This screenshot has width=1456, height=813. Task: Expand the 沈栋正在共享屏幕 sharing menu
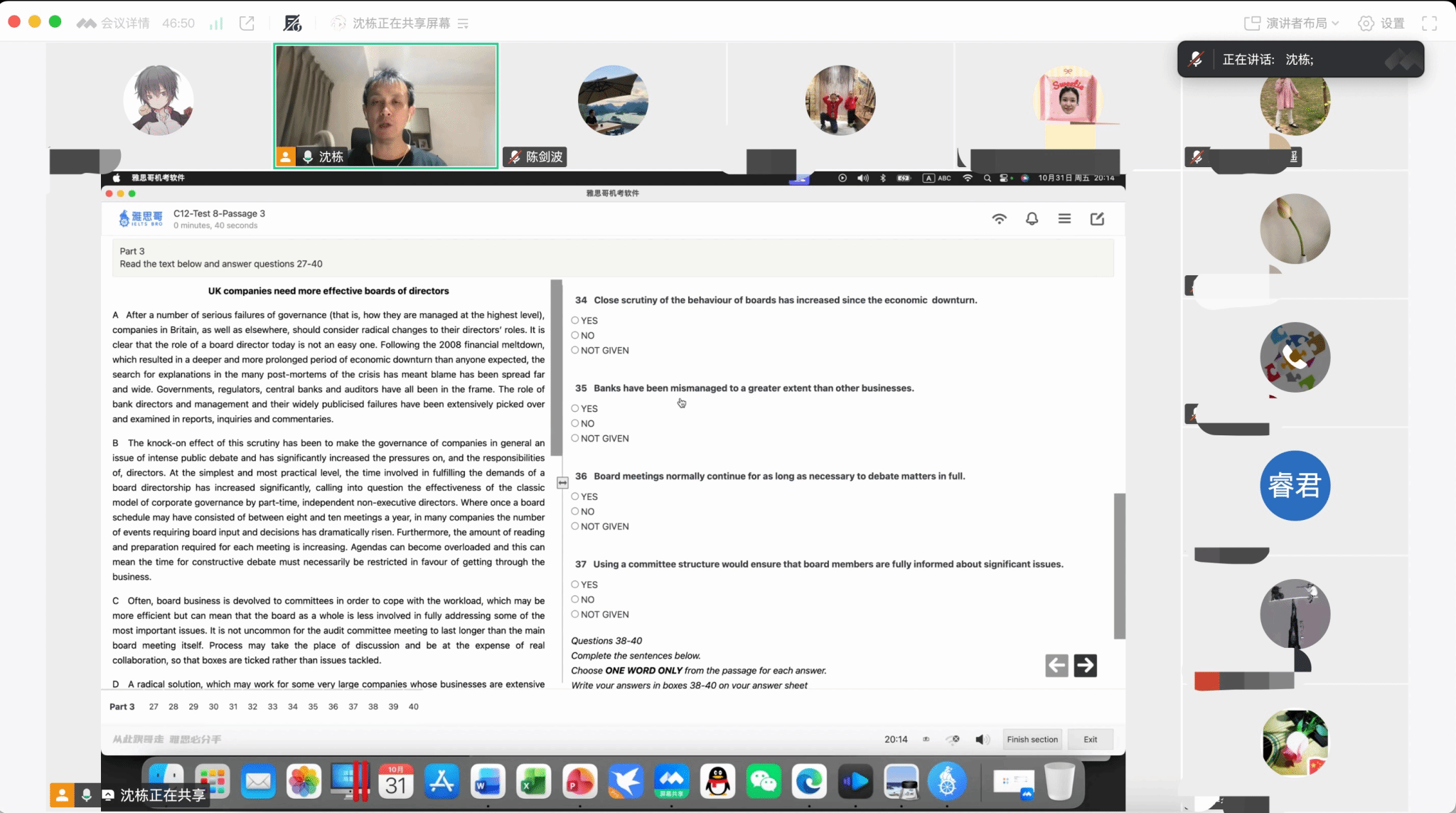tap(400, 23)
